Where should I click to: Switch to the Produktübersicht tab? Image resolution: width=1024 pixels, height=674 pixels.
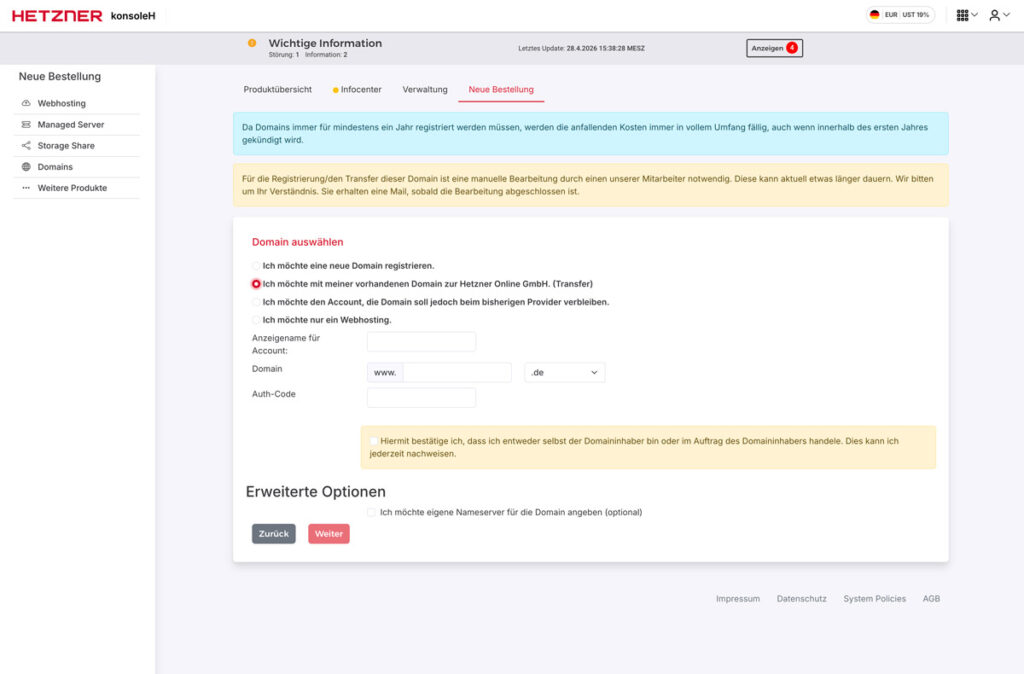click(x=277, y=90)
